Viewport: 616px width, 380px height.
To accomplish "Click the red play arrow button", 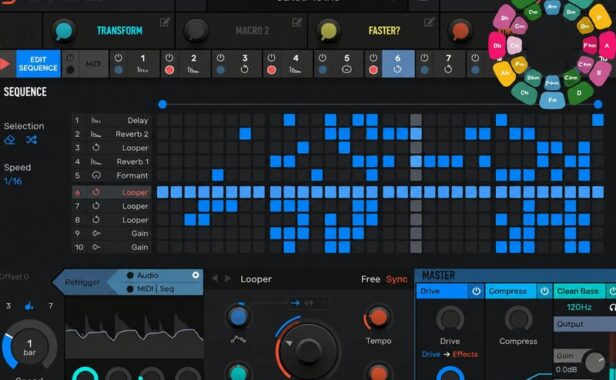I will coord(5,64).
